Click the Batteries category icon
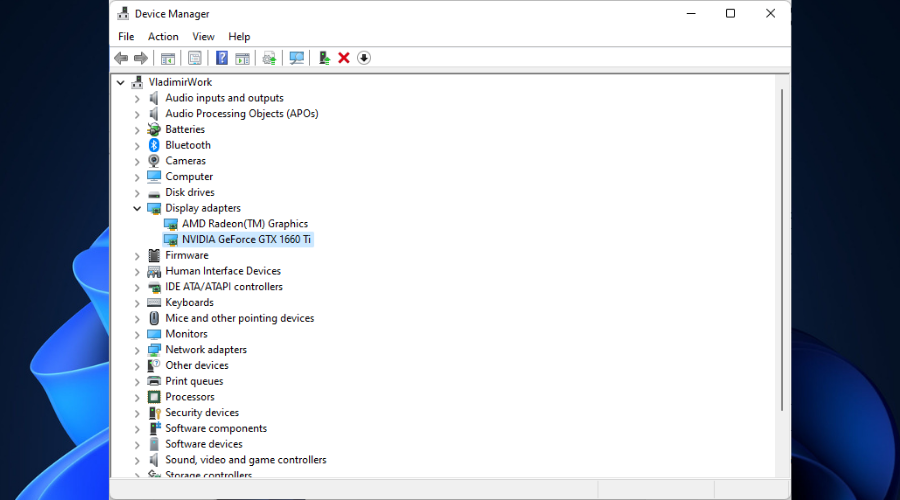Viewport: 900px width, 500px height. [154, 129]
